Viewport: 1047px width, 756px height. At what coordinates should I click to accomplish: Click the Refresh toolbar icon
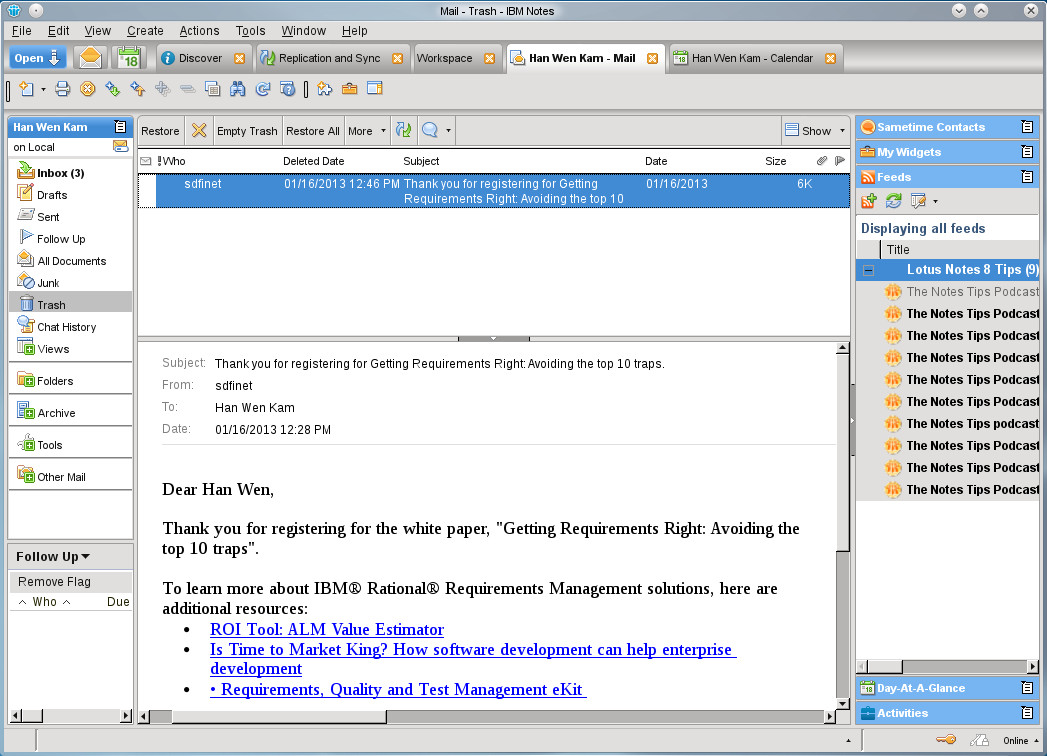pos(263,89)
